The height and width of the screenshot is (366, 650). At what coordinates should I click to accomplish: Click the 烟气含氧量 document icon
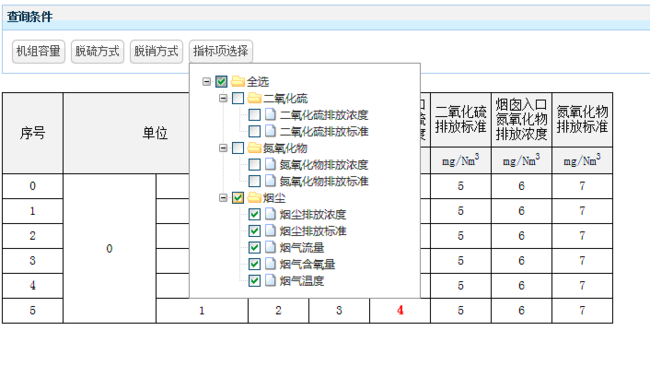tap(270, 264)
